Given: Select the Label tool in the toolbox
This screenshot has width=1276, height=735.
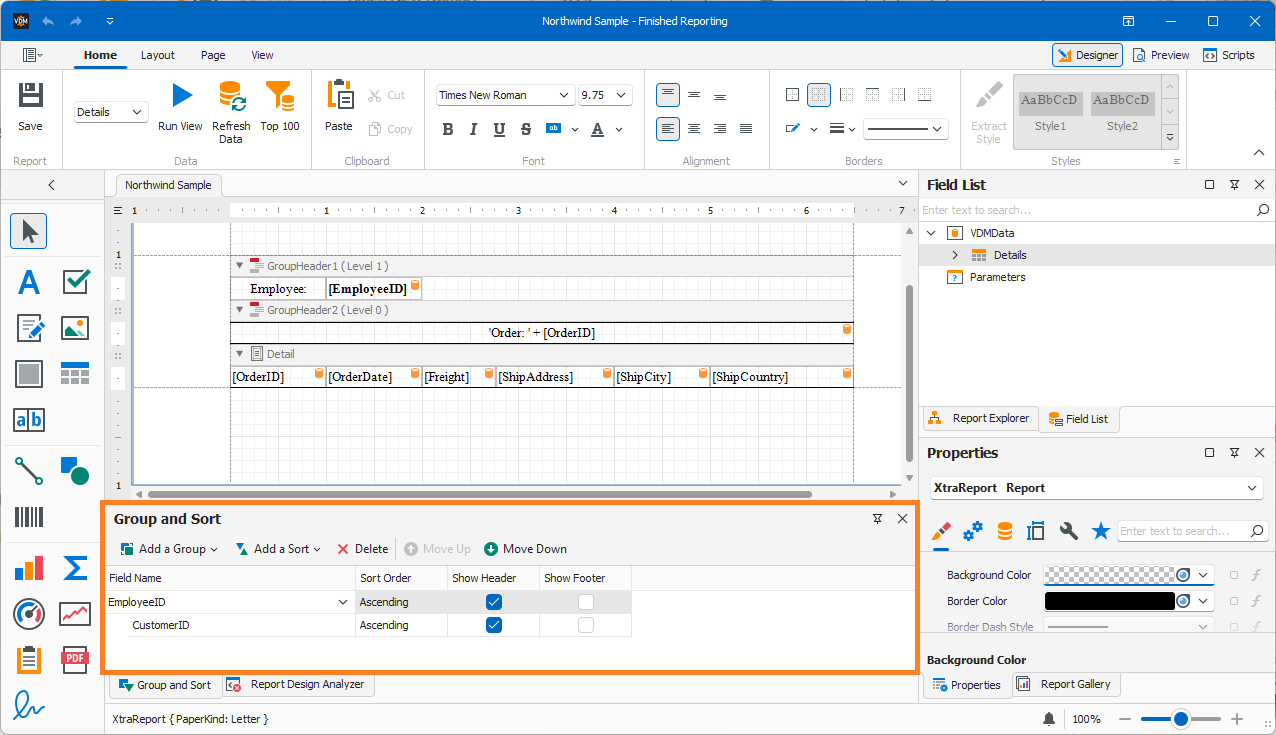Looking at the screenshot, I should pyautogui.click(x=28, y=282).
